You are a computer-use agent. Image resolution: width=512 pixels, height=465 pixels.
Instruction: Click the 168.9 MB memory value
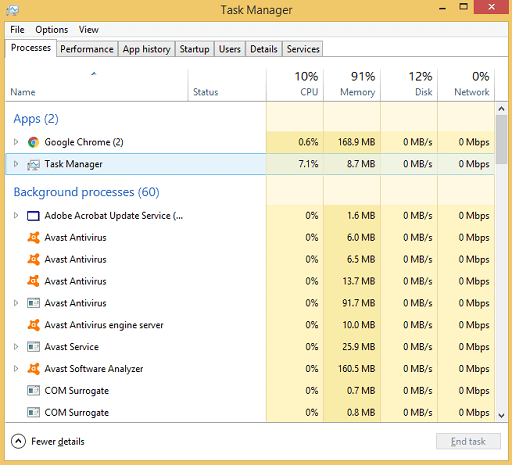pyautogui.click(x=356, y=142)
